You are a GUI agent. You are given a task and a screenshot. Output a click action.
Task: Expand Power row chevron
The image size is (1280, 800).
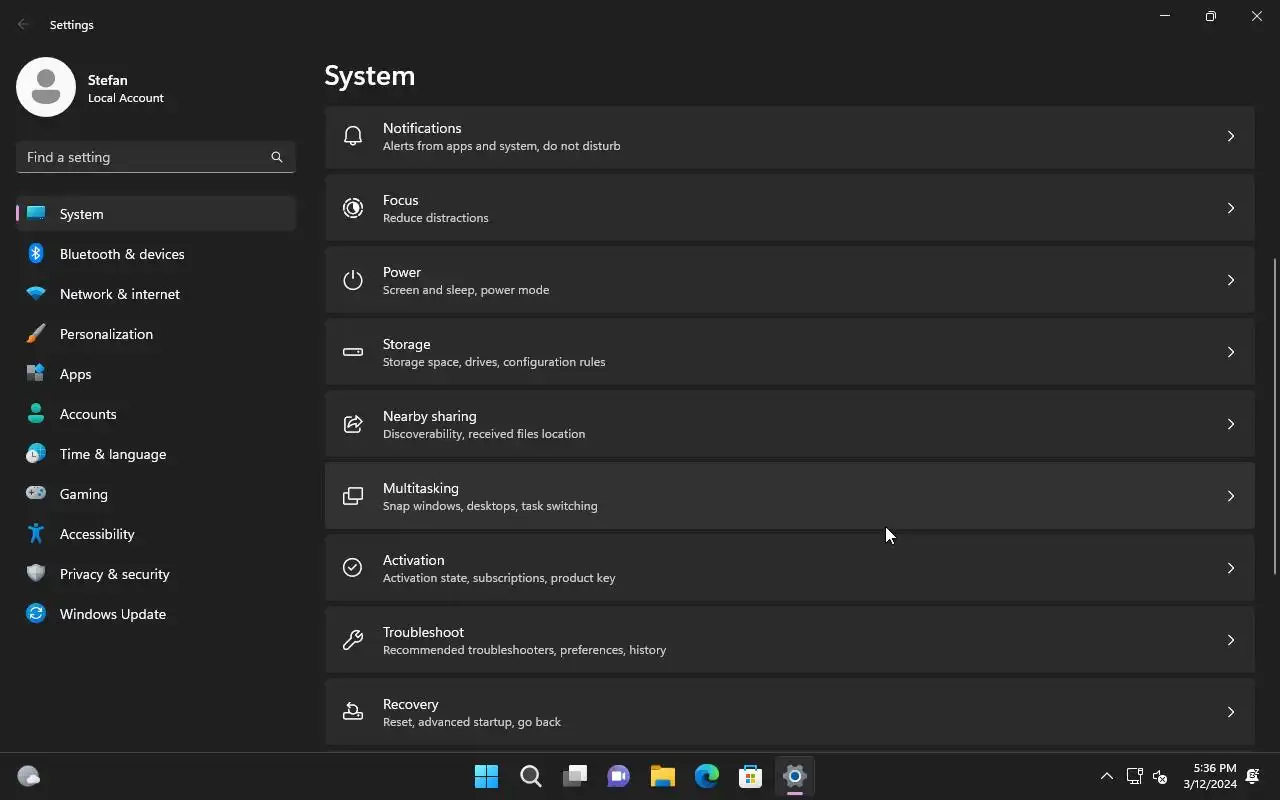click(1231, 280)
